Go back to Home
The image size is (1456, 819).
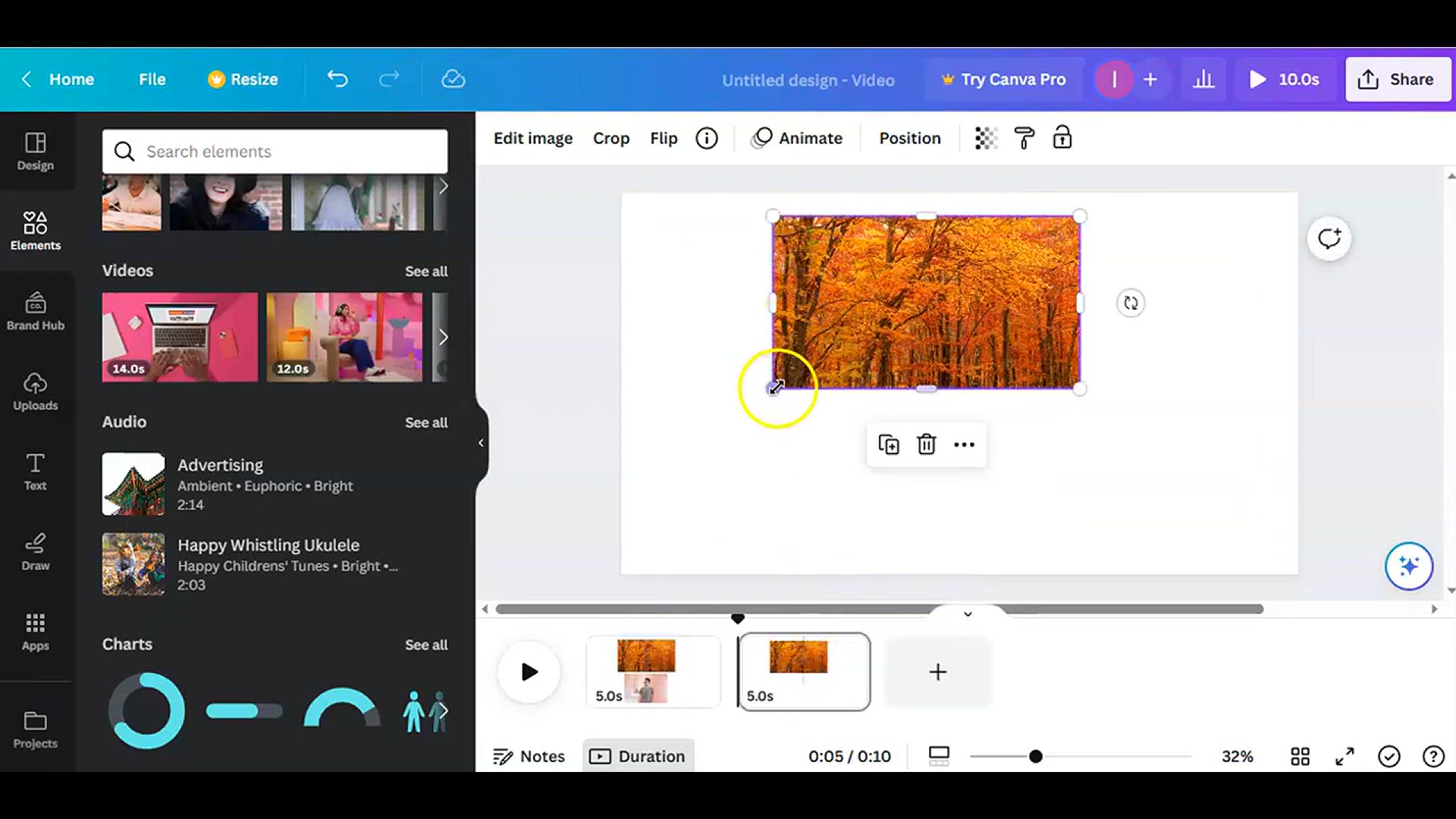click(58, 80)
